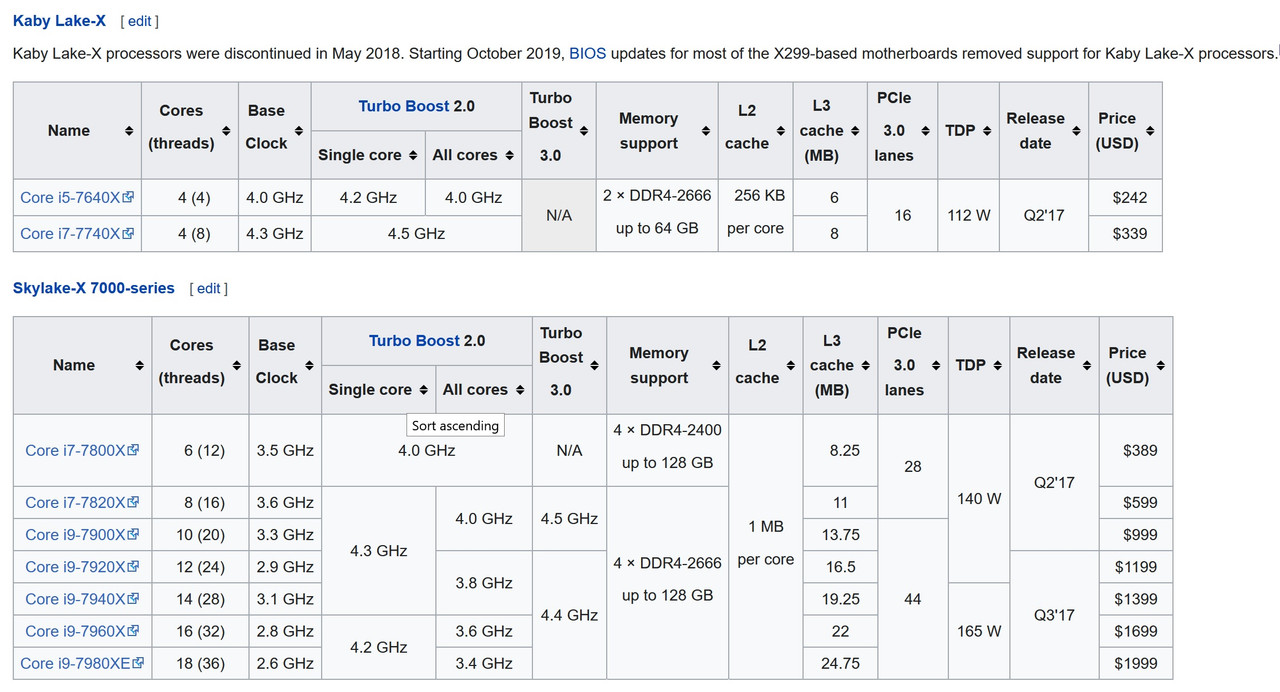The width and height of the screenshot is (1280, 692).
Task: Sort Kaby Lake-X Single core column arrows
Action: [412, 155]
